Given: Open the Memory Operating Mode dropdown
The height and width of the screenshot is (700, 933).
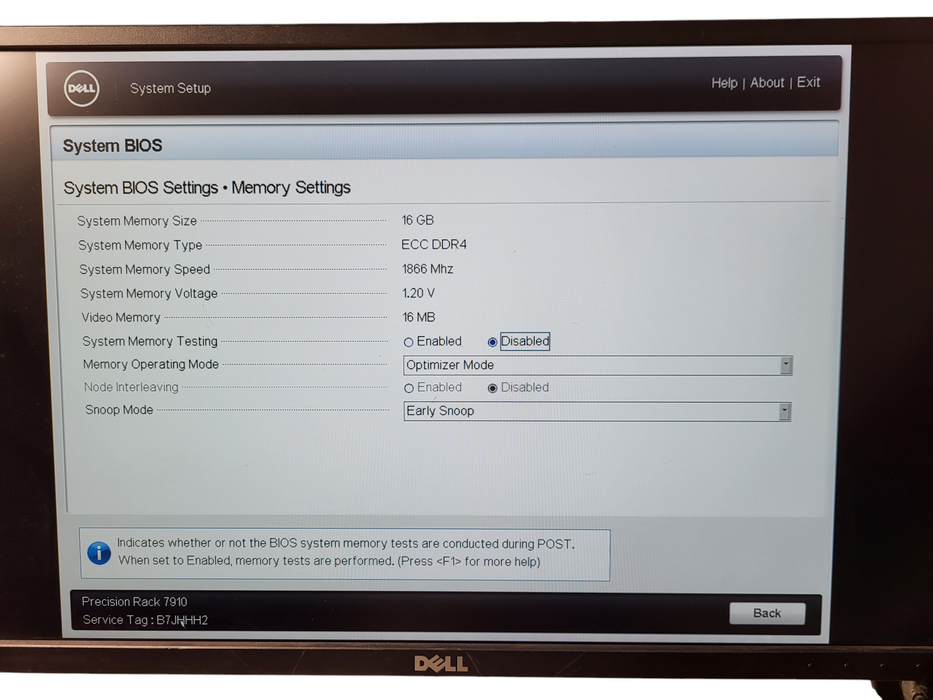Looking at the screenshot, I should tap(597, 365).
